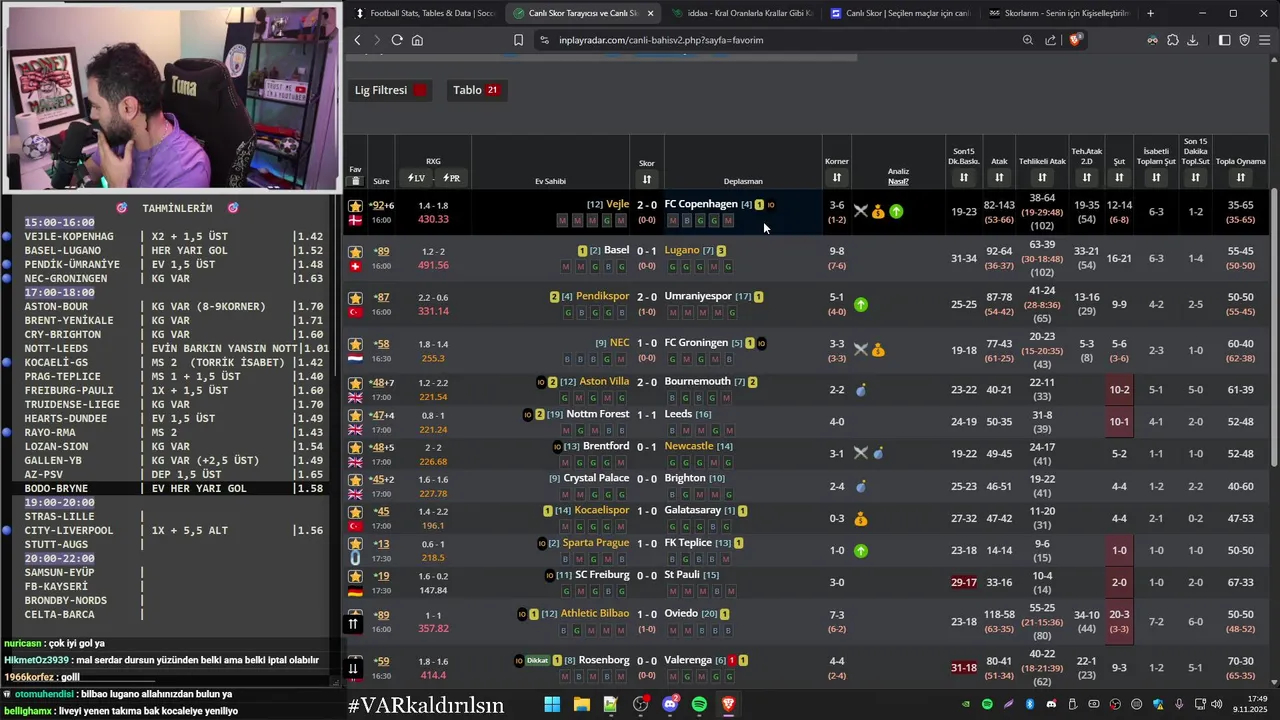Switch to the 'Football Stats, Tables & Data' tab
This screenshot has height=720, width=1280.
click(x=425, y=13)
